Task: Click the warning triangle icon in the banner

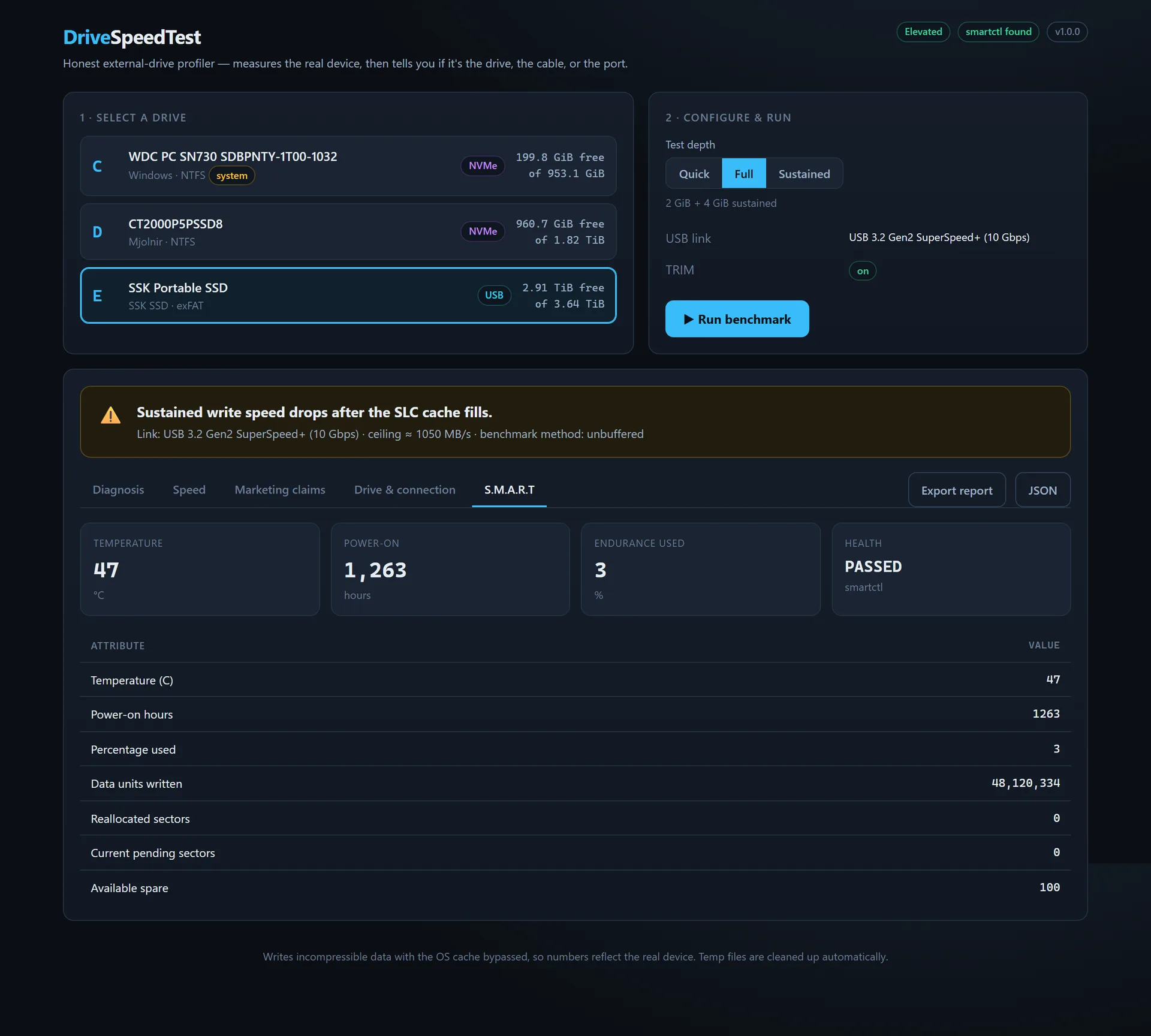Action: pos(110,415)
